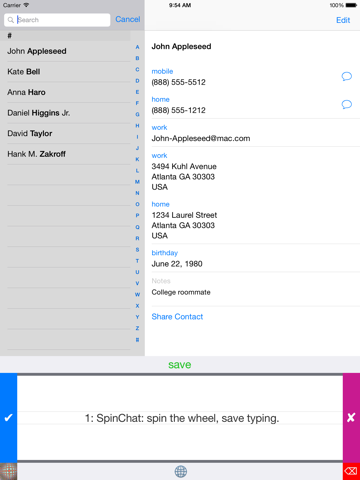Open work address 3494 Kuhl Avenue
Image resolution: width=360 pixels, height=480 pixels.
pos(184,177)
